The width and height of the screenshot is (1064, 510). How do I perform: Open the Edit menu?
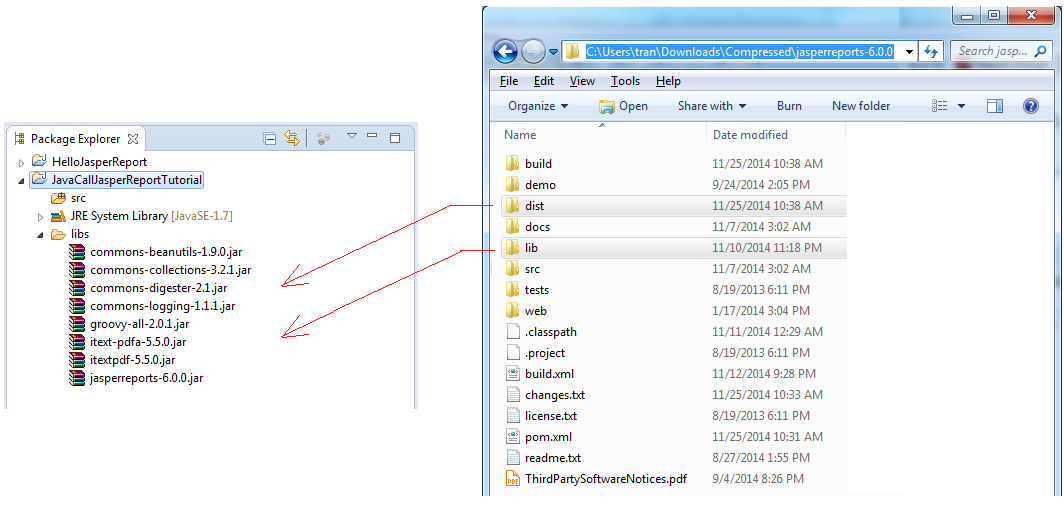click(544, 81)
